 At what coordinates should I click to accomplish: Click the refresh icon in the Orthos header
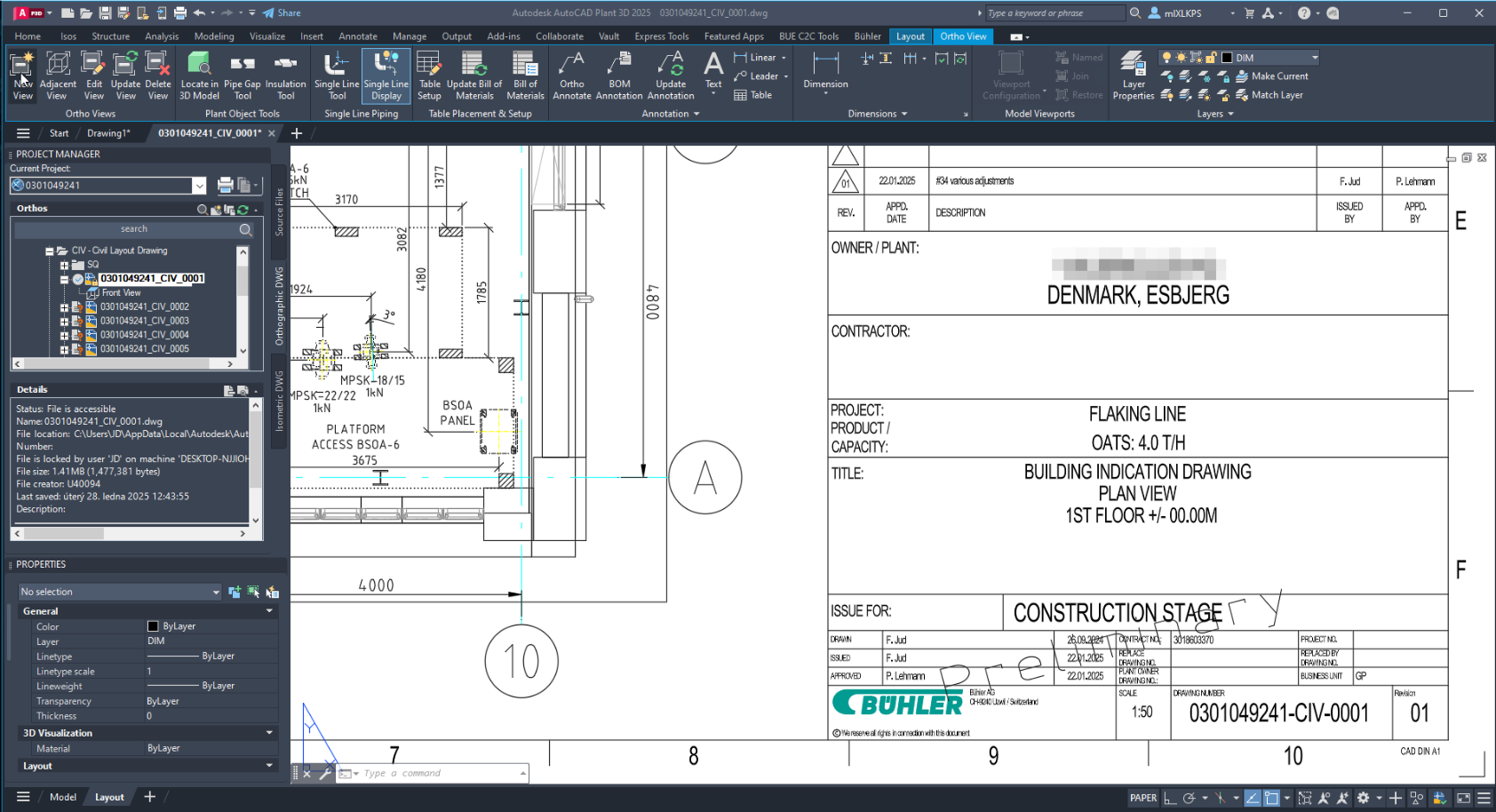click(x=243, y=210)
